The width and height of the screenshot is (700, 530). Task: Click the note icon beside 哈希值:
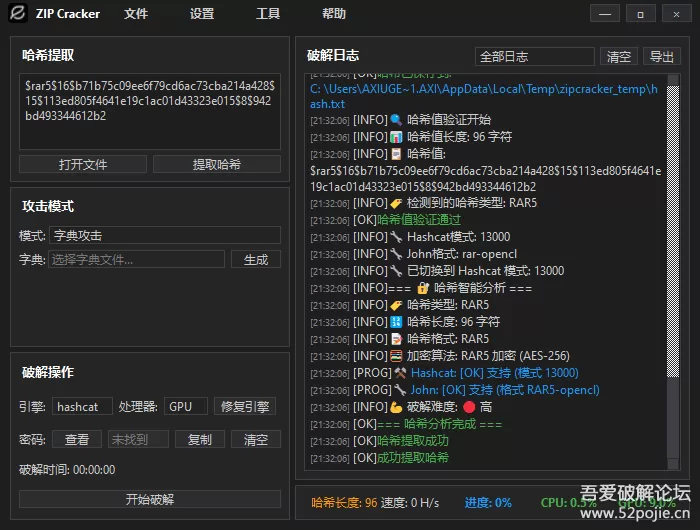(396, 154)
